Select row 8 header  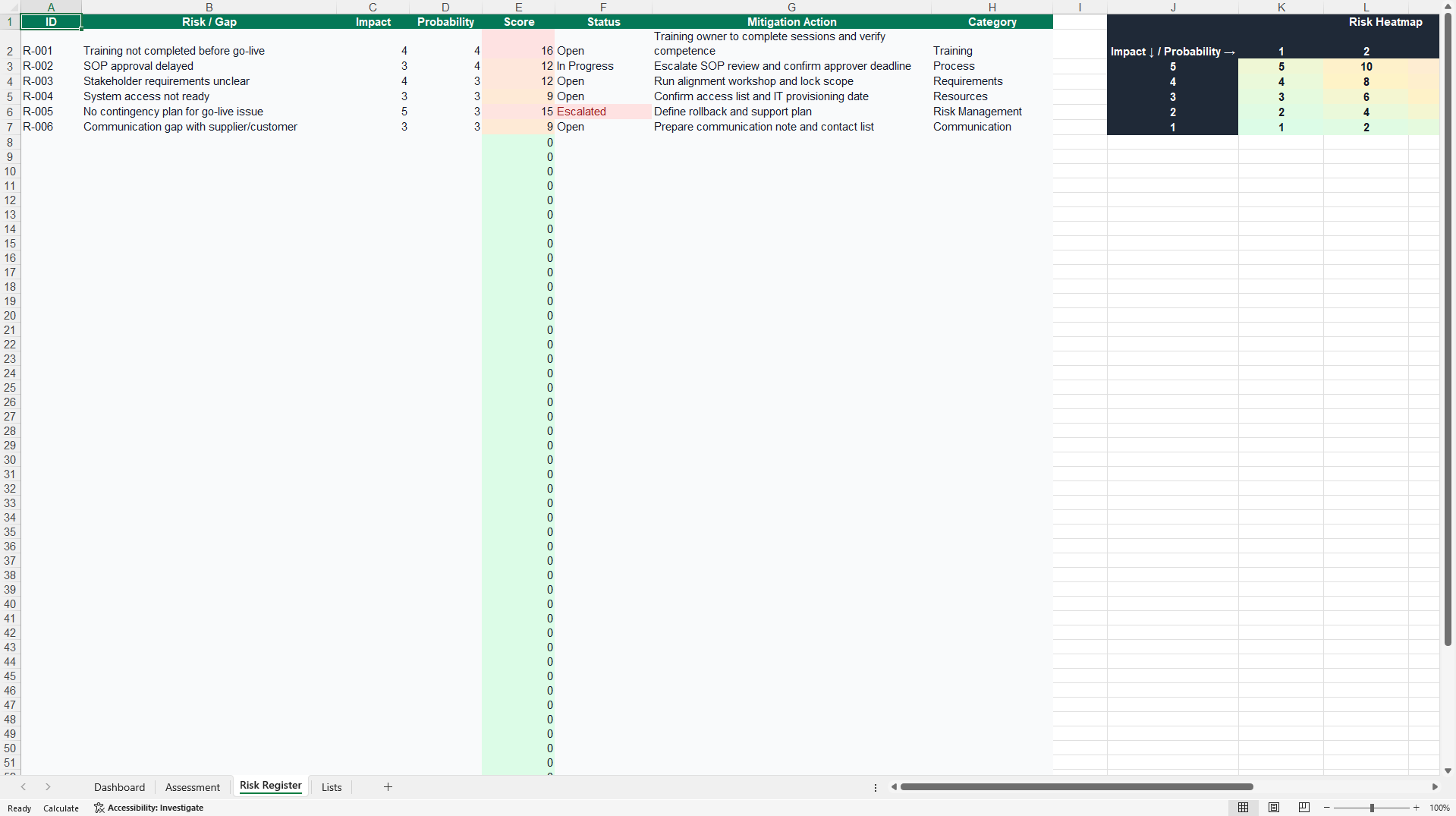(10, 143)
